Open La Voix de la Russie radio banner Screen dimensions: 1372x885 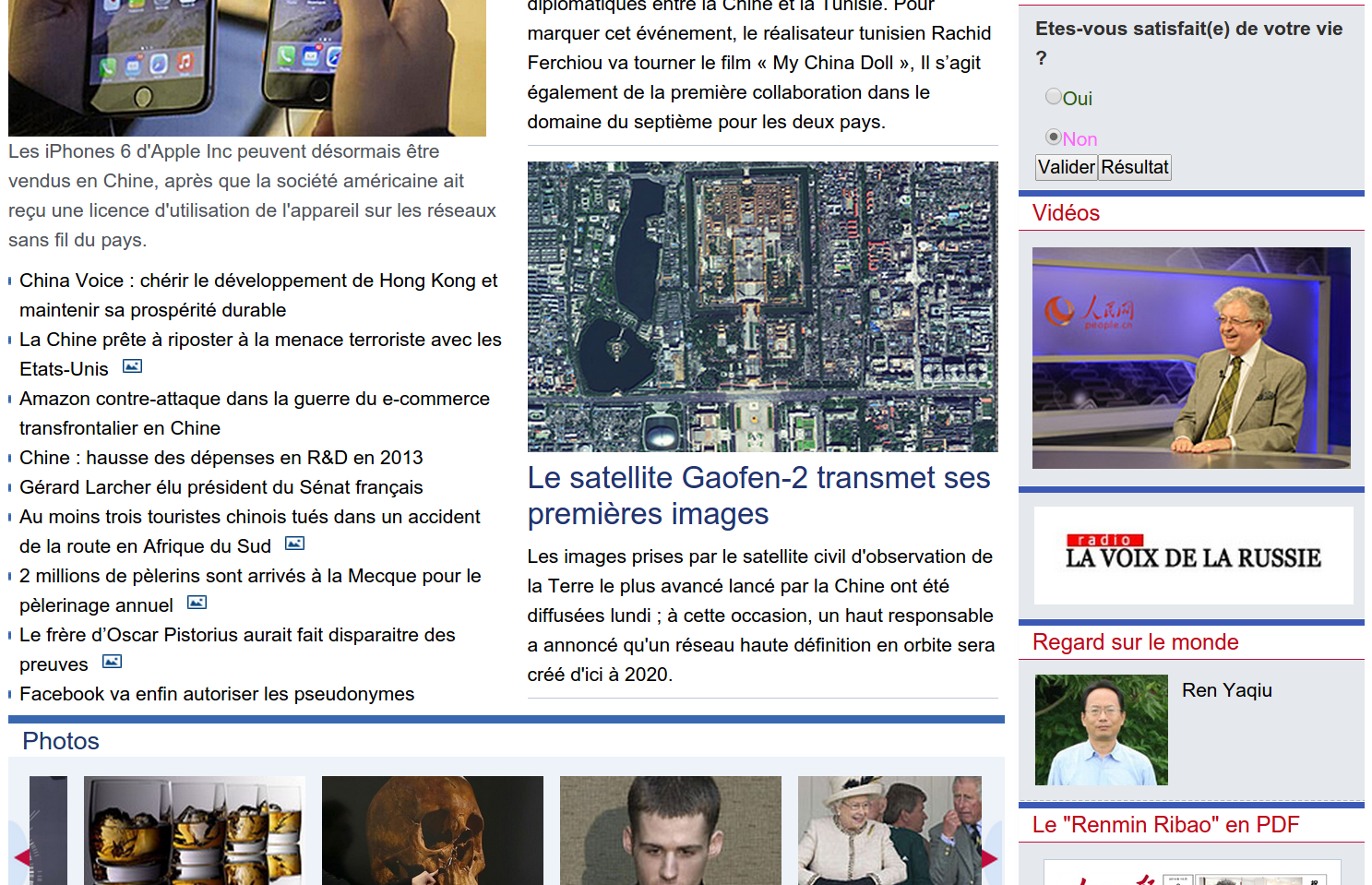click(x=1193, y=556)
